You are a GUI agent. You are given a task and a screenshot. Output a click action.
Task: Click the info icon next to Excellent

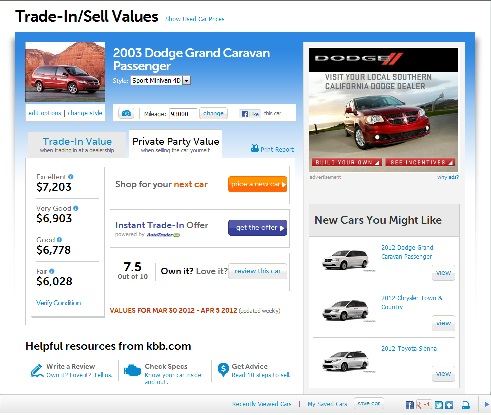pyautogui.click(x=71, y=177)
